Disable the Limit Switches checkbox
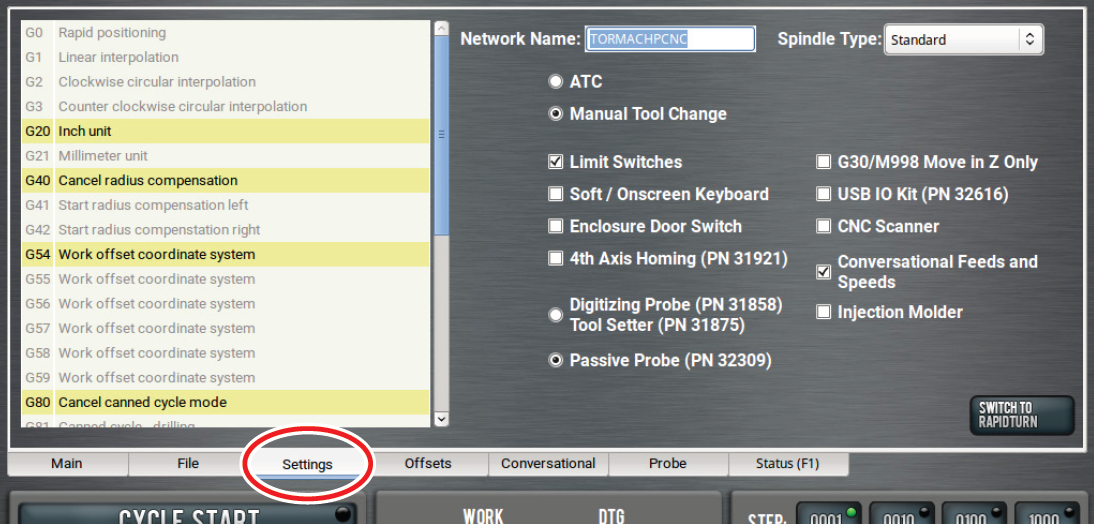 556,162
